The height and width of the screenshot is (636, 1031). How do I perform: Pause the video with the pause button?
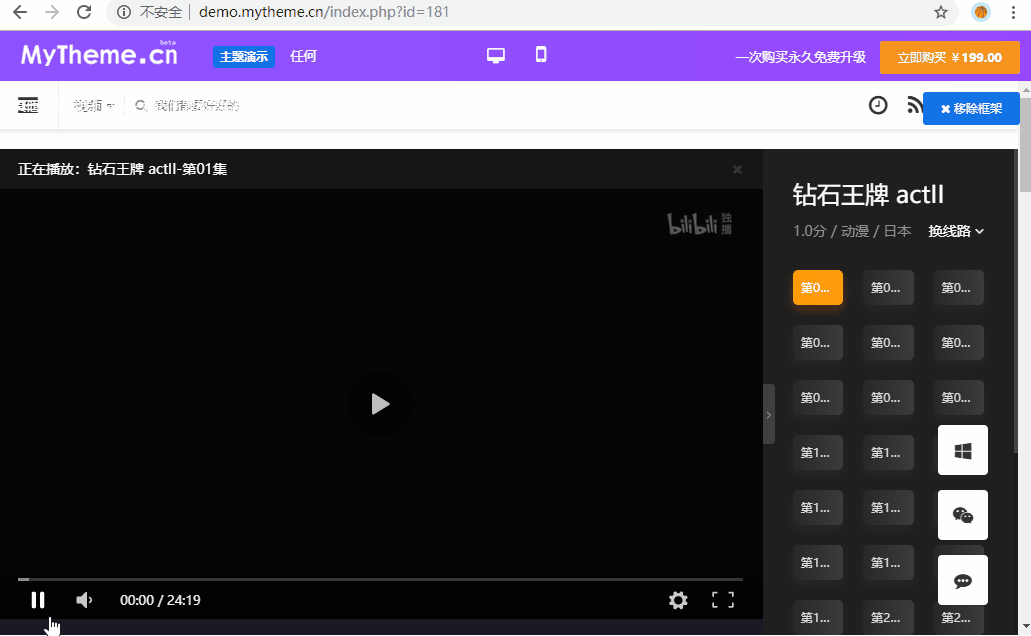tap(37, 600)
